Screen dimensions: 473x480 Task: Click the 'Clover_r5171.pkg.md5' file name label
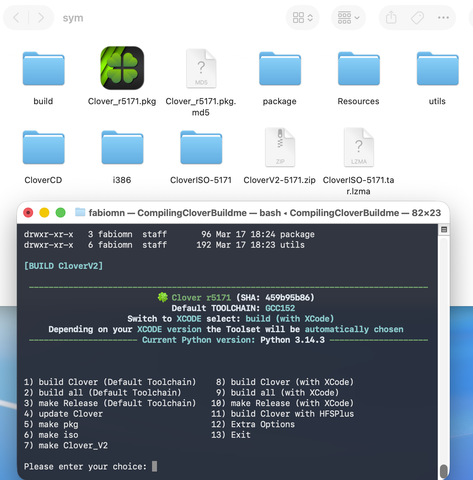click(201, 107)
